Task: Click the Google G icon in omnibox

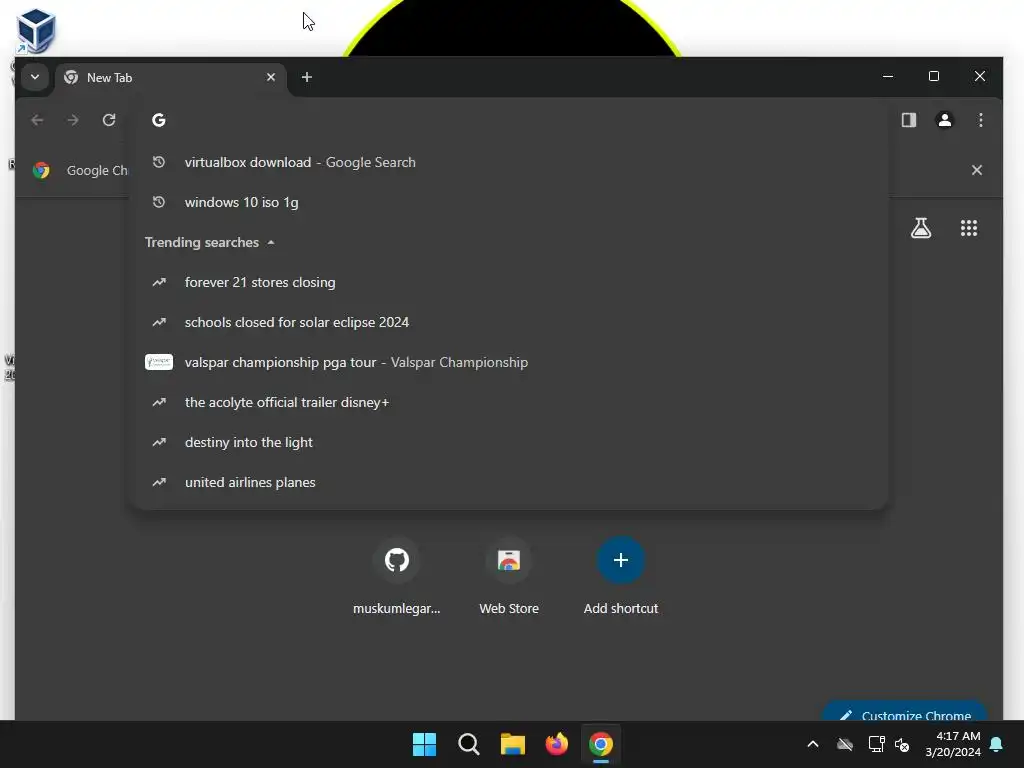Action: pos(159,120)
